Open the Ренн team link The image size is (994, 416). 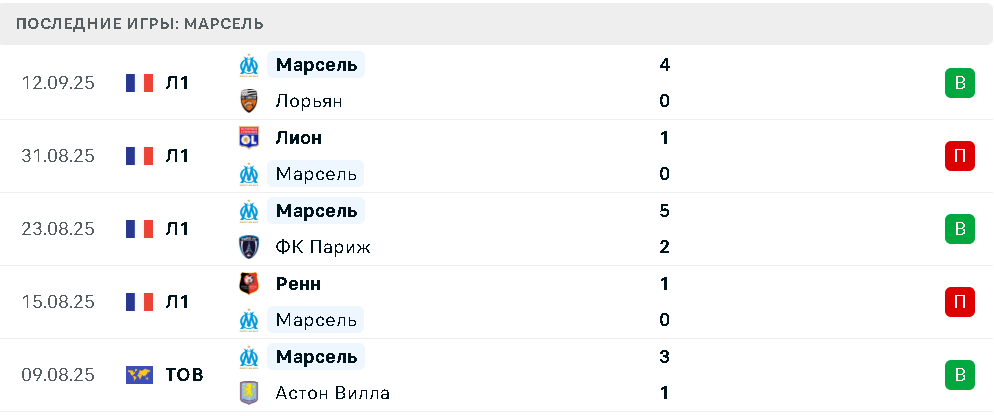pyautogui.click(x=298, y=283)
